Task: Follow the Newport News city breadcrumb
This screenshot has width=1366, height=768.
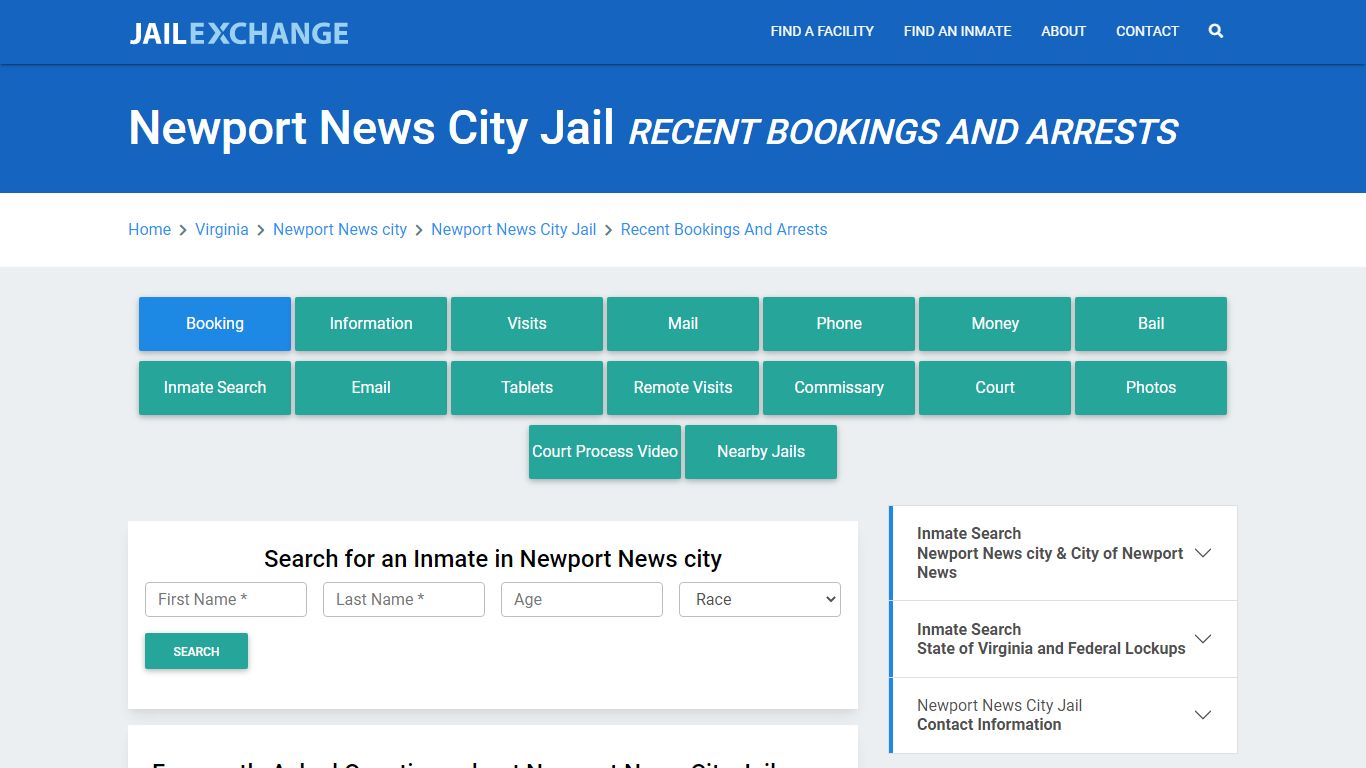Action: pos(340,229)
